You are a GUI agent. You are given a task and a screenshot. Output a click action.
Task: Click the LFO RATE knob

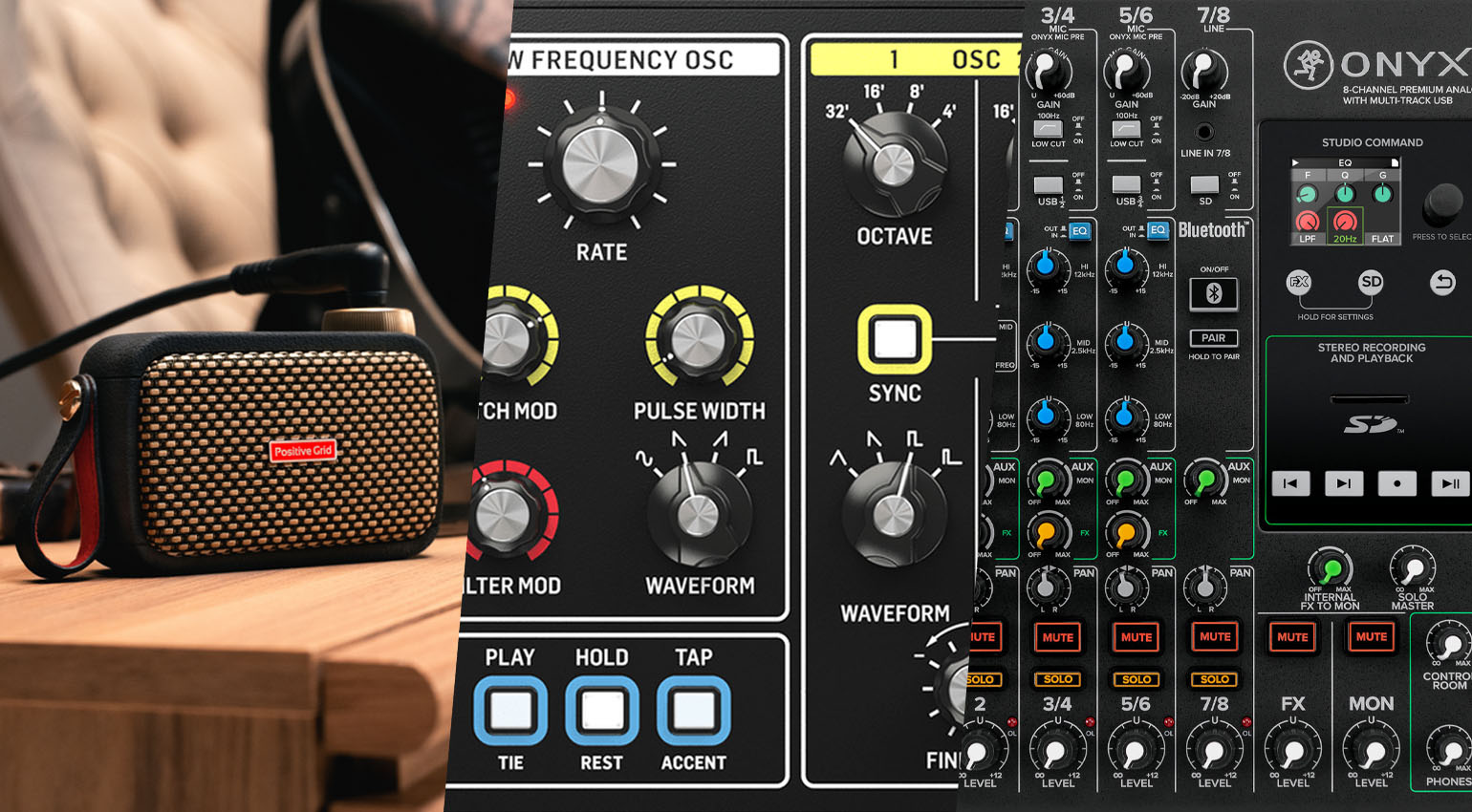(601, 164)
